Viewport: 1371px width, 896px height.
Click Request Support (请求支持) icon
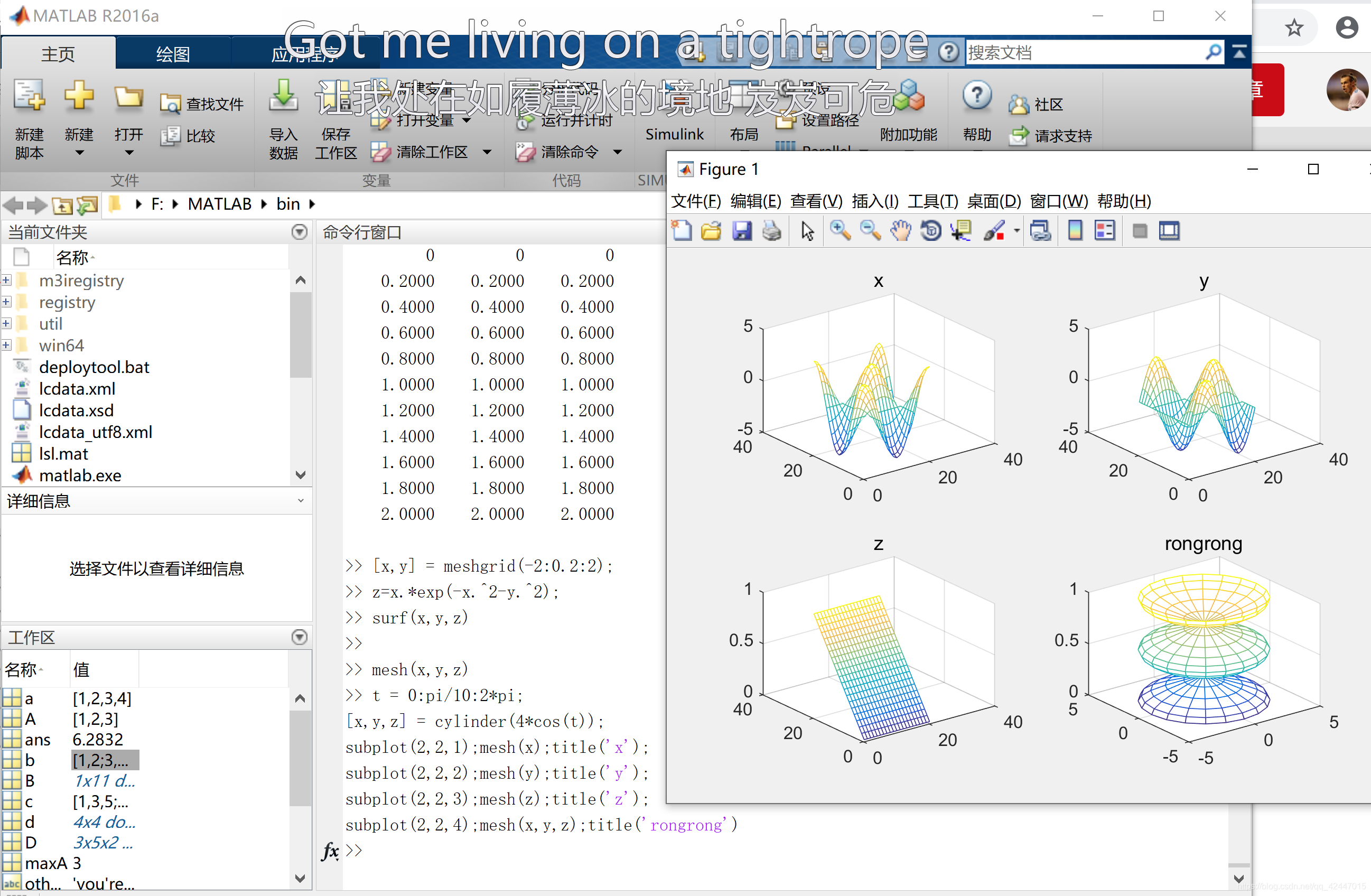pyautogui.click(x=1019, y=136)
